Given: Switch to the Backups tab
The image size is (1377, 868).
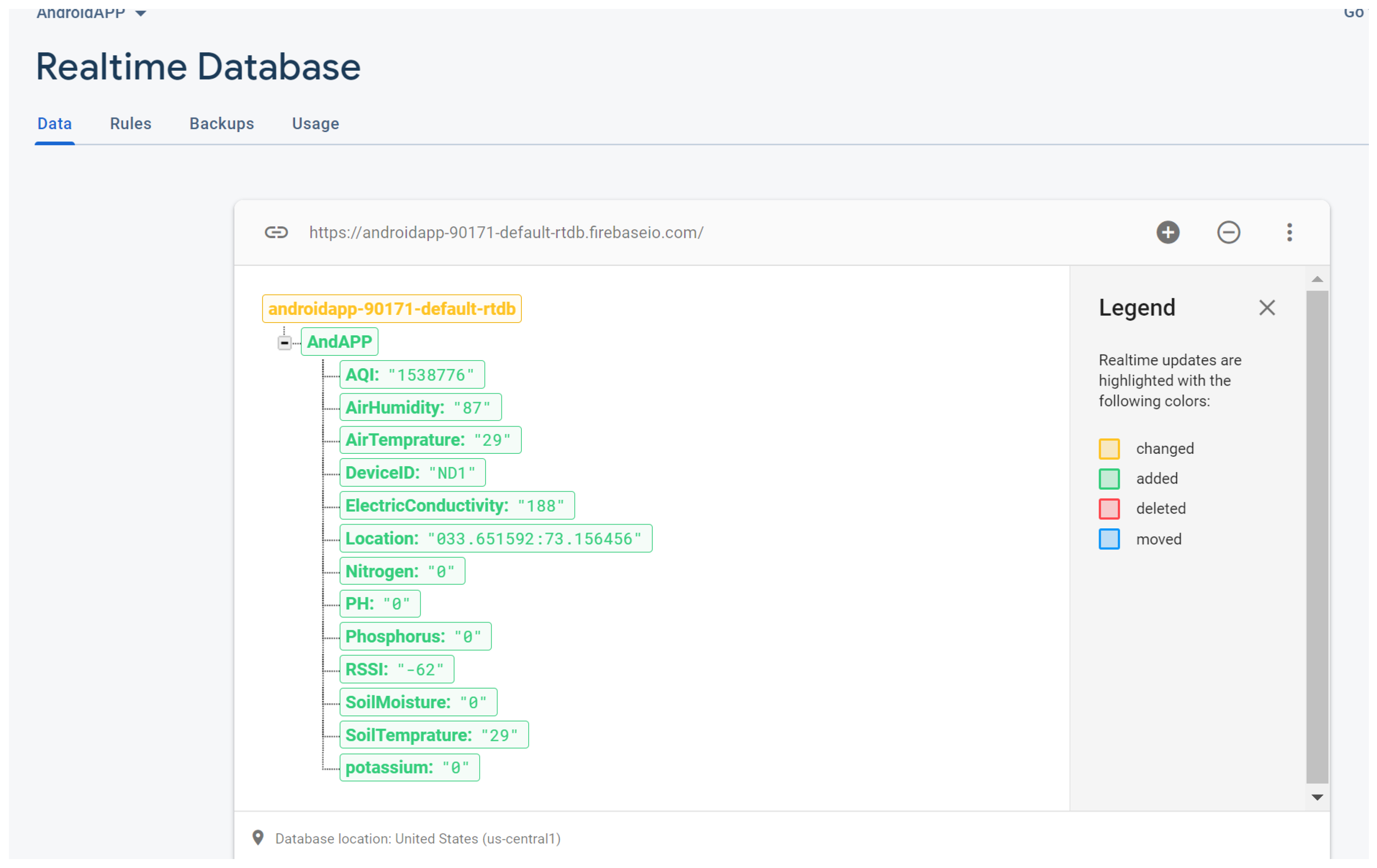Looking at the screenshot, I should 221,124.
